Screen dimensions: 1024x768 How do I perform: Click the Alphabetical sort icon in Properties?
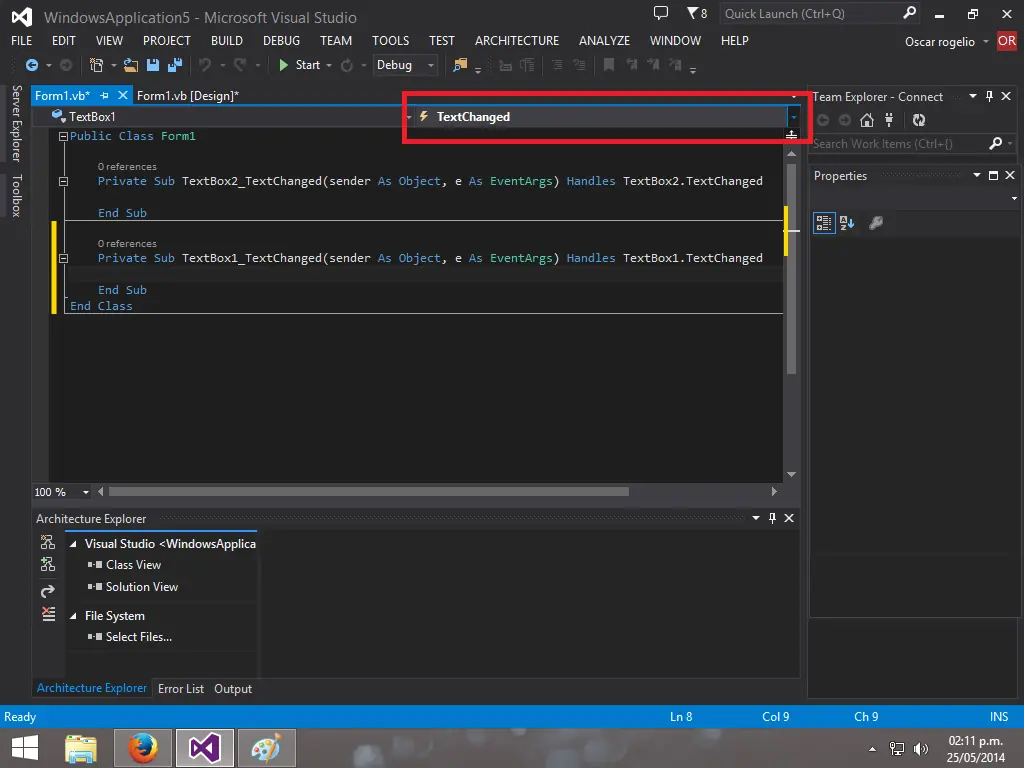click(847, 223)
